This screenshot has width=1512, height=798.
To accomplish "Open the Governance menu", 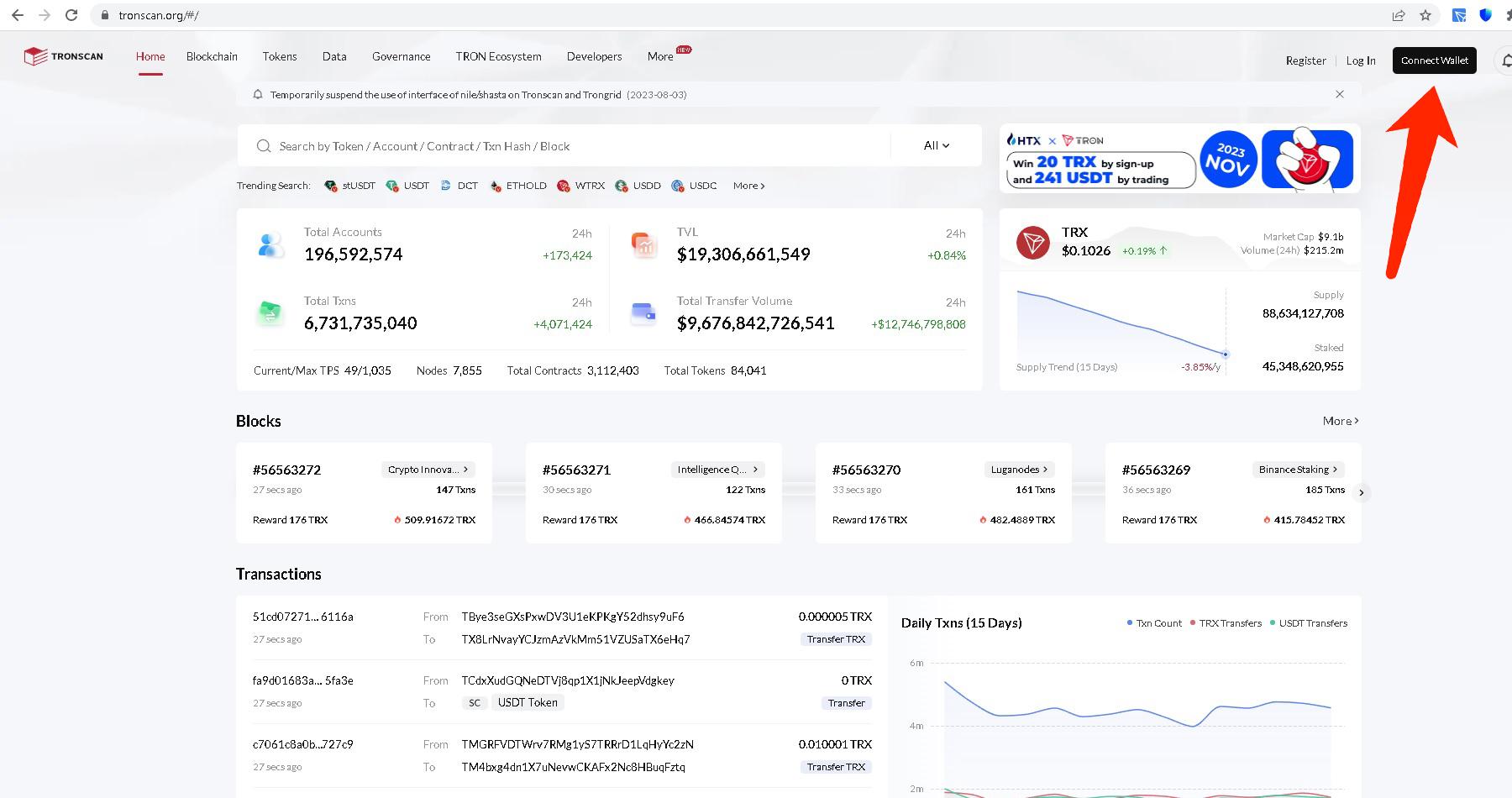I will 402,56.
